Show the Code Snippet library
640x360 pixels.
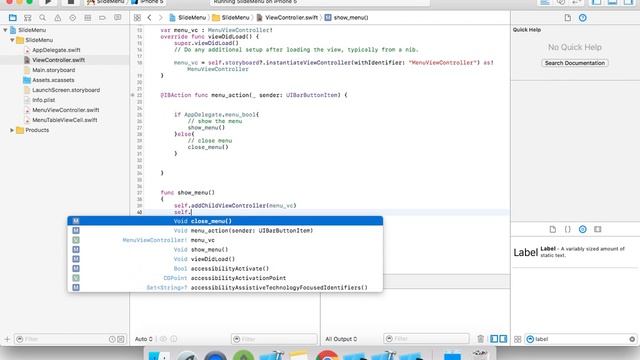pyautogui.click(x=567, y=229)
